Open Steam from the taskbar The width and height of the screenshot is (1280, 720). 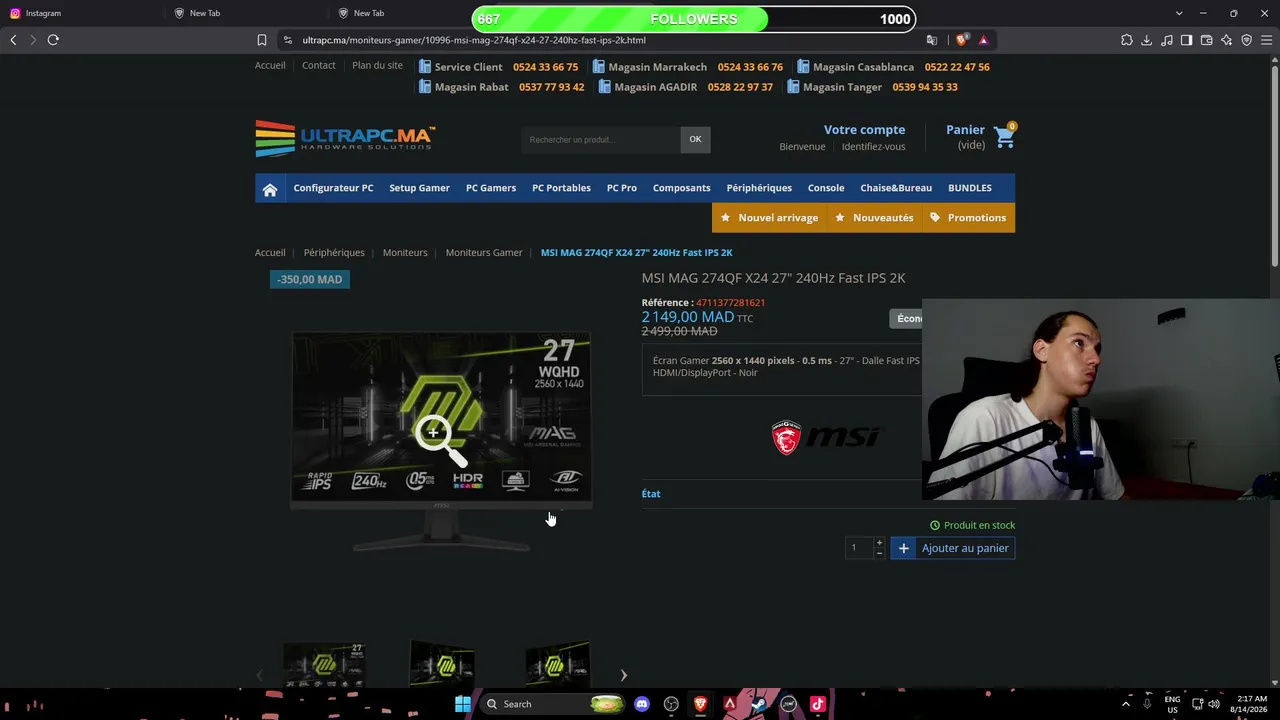[759, 704]
